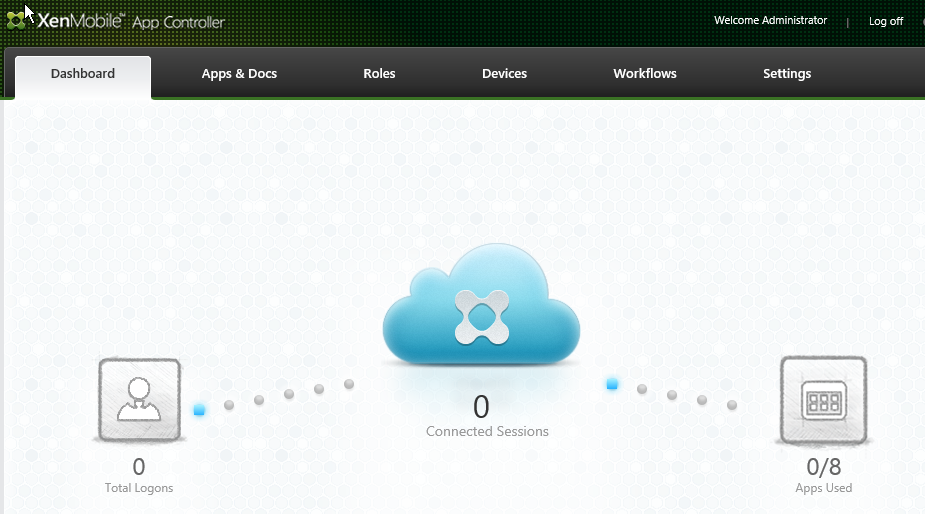Click the Connected Sessions label
The image size is (925, 514).
click(x=487, y=432)
